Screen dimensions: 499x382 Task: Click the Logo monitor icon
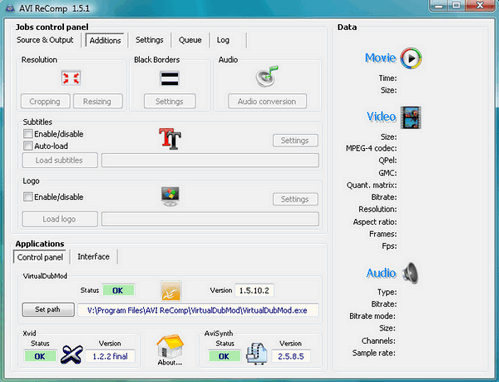[x=170, y=196]
